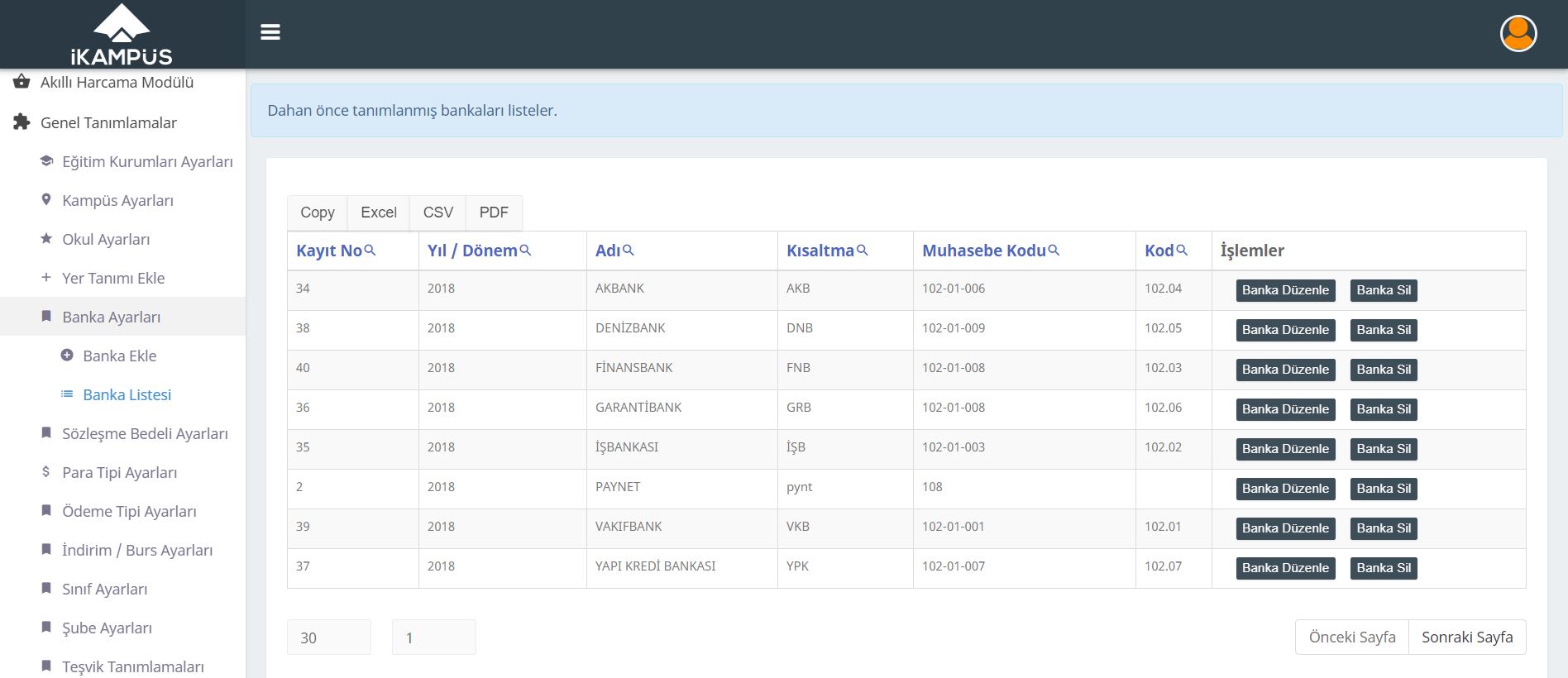Edit AKBANK with Banka Düzenle

(1285, 290)
